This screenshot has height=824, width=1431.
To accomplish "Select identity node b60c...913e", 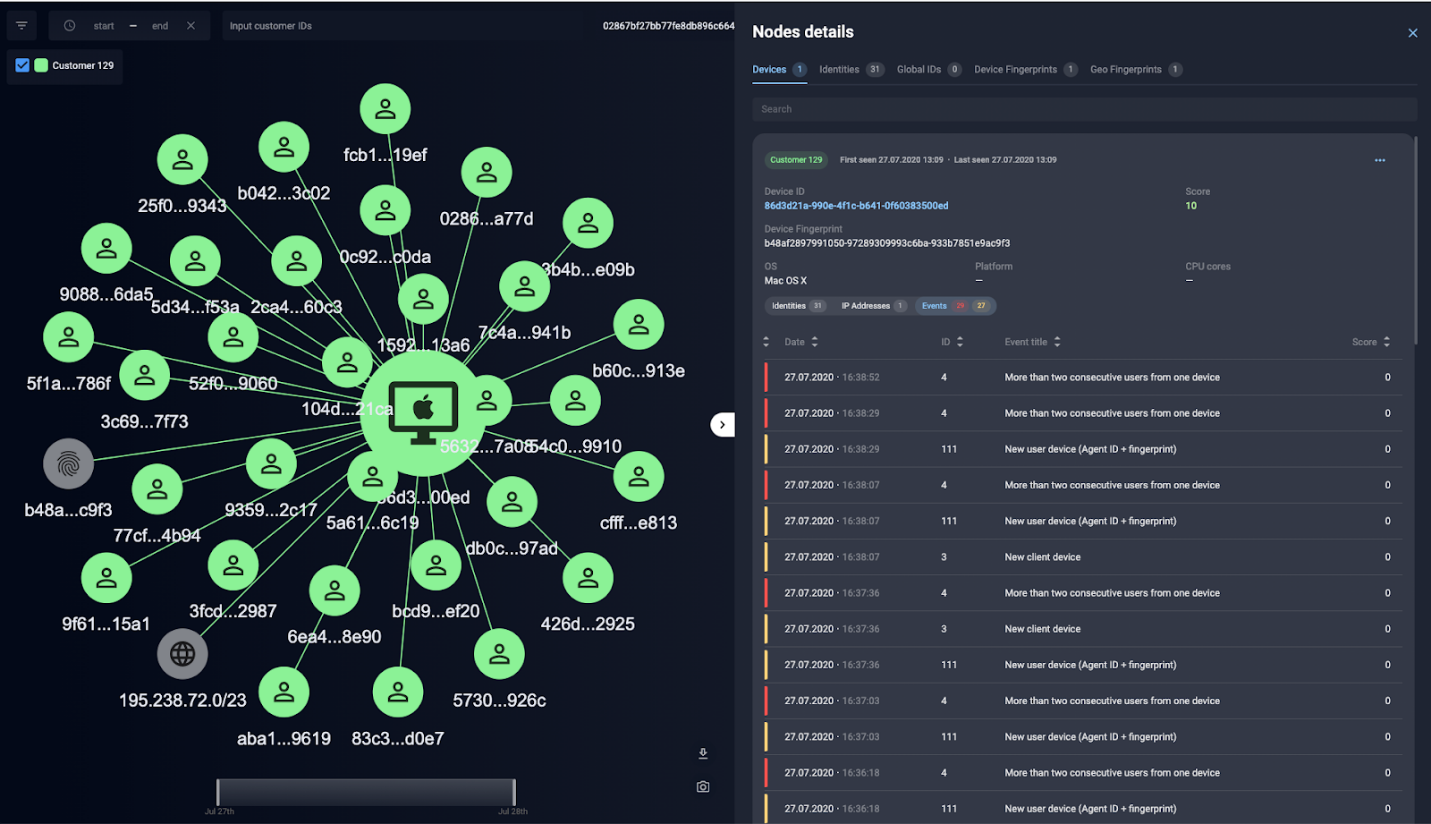I will pyautogui.click(x=638, y=325).
